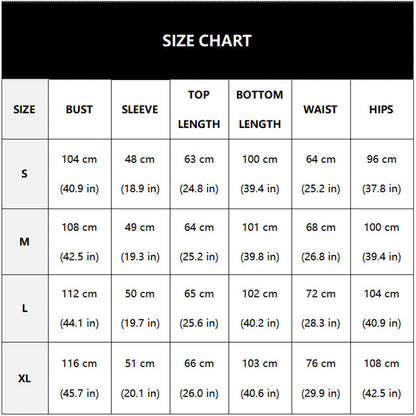Click the 72 cm waist cell
Screen dimensions: 416x416
pos(321,308)
